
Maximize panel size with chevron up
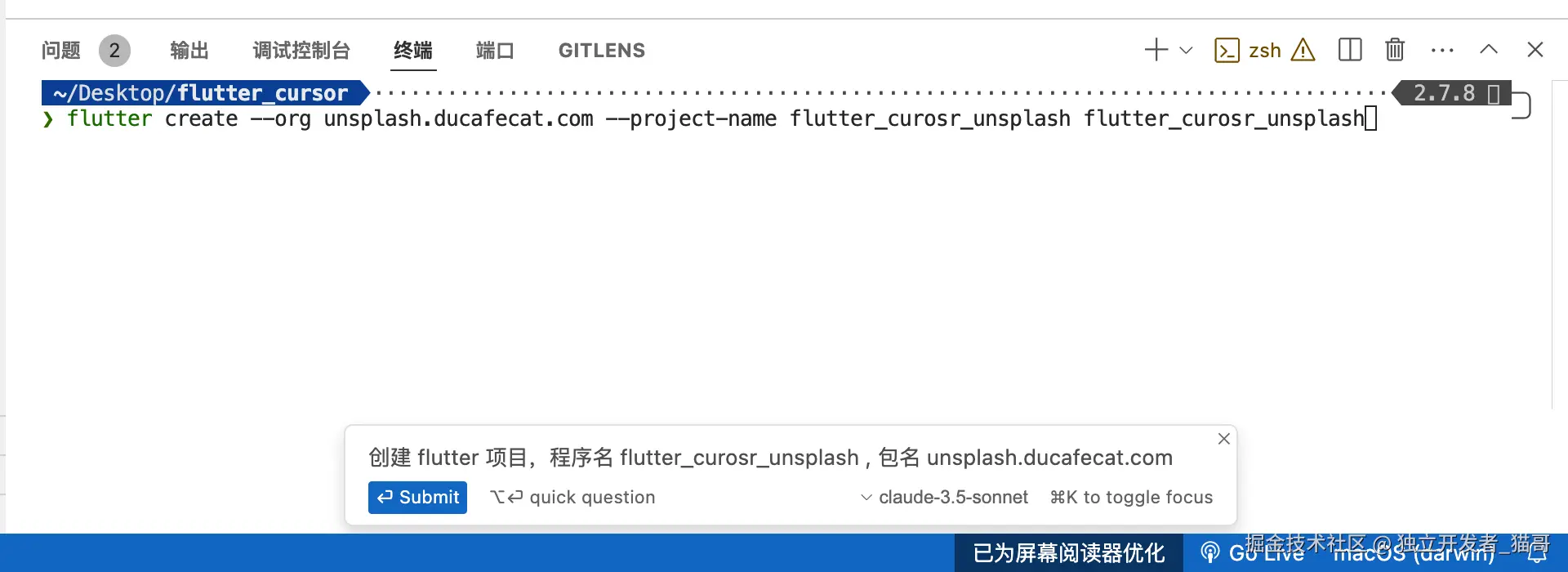(x=1489, y=50)
